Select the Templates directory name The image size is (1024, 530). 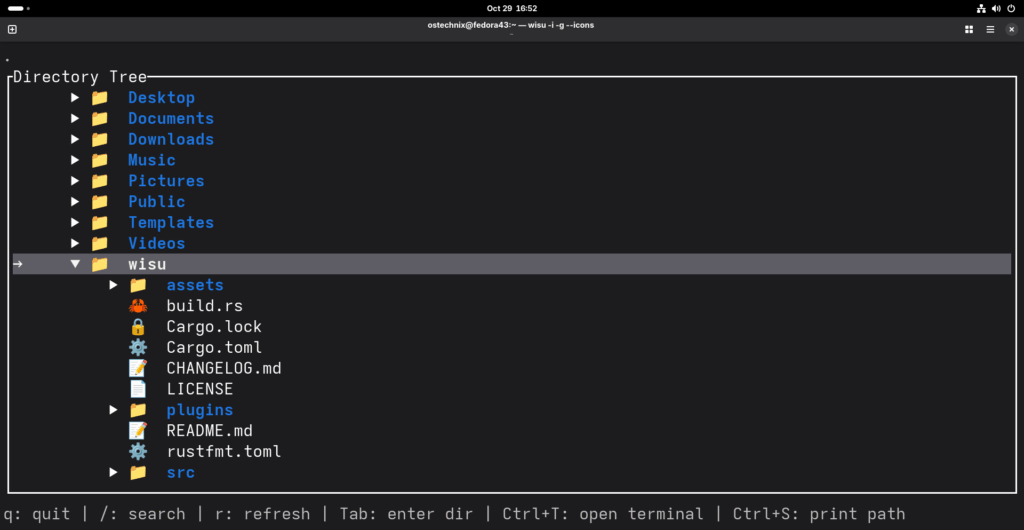[170, 223]
